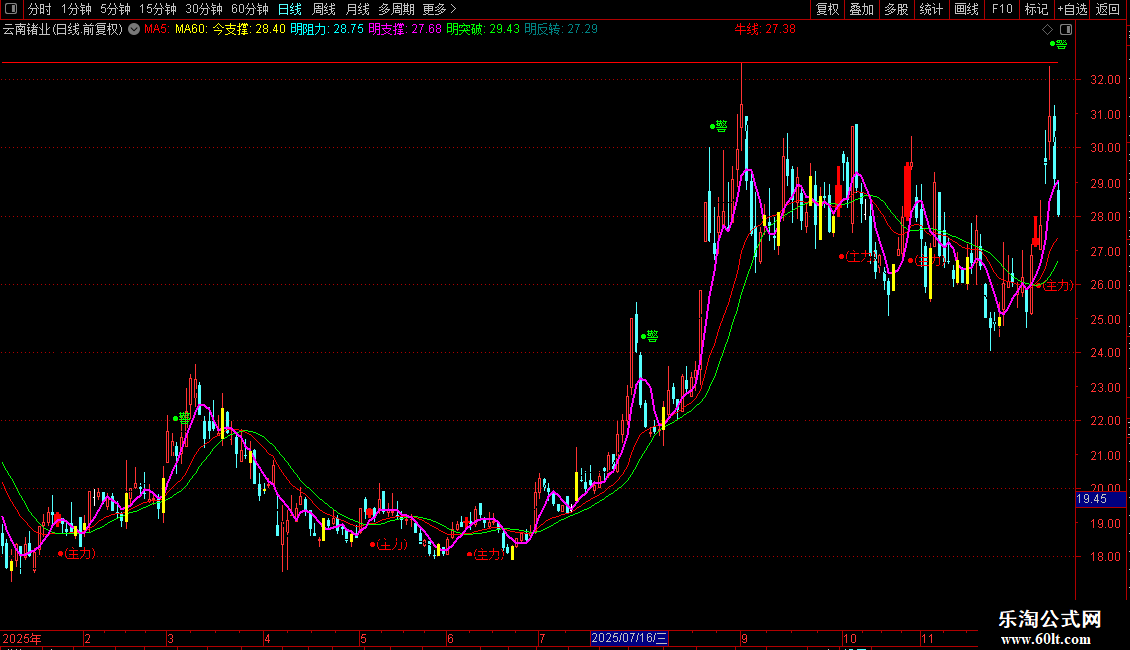The width and height of the screenshot is (1130, 650).
Task: Open the 复权 adjustment menu
Action: (x=827, y=9)
